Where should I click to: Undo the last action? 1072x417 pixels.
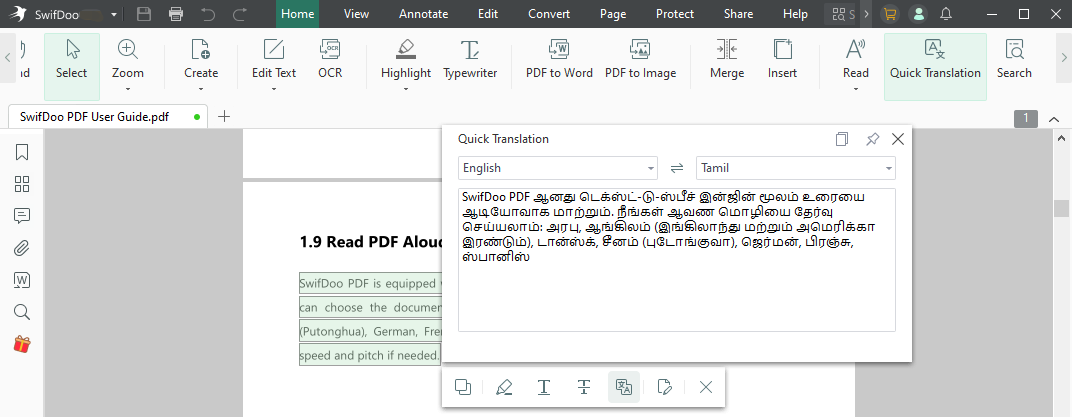click(208, 14)
